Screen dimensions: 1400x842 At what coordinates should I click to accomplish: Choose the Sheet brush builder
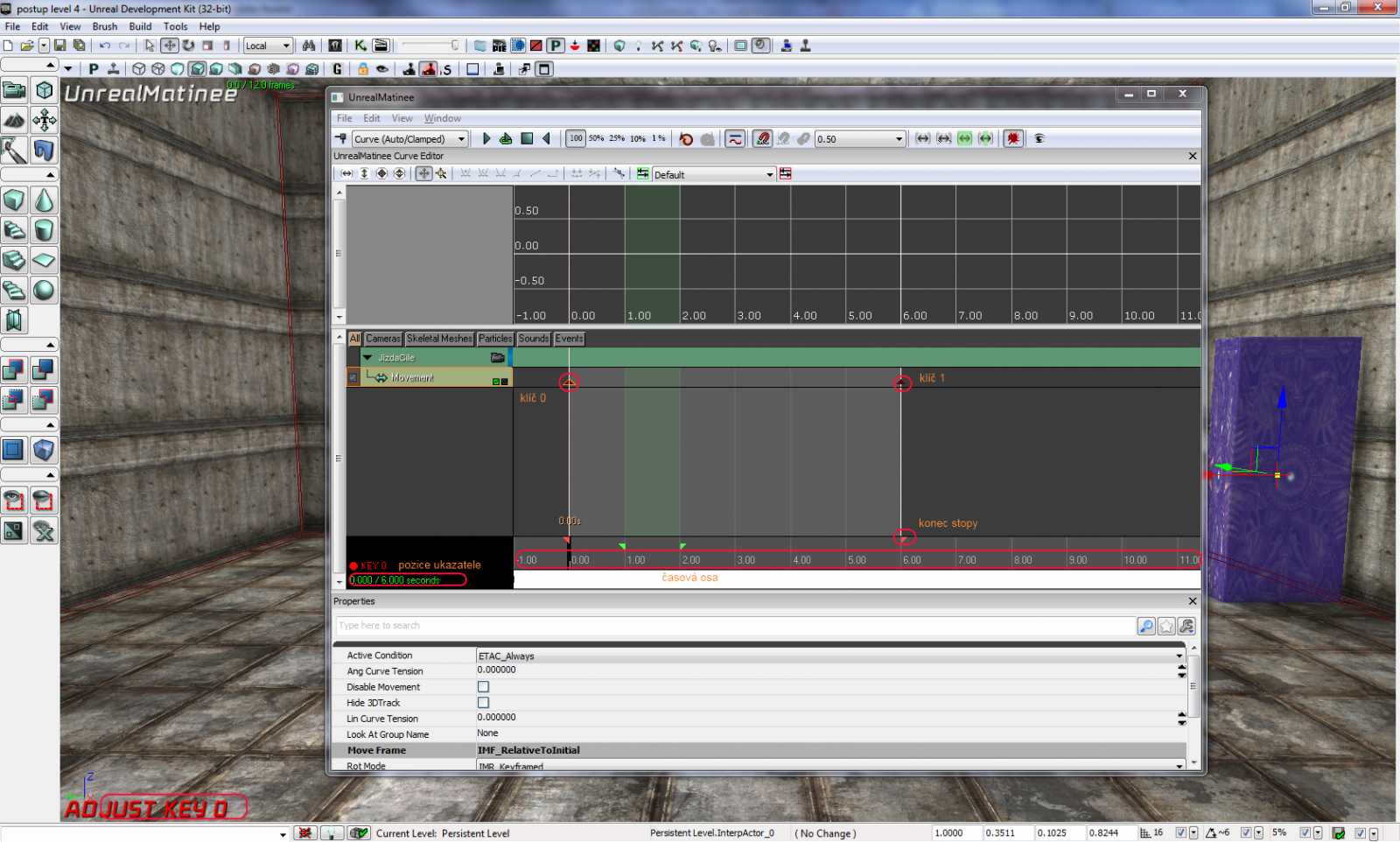pyautogui.click(x=44, y=260)
